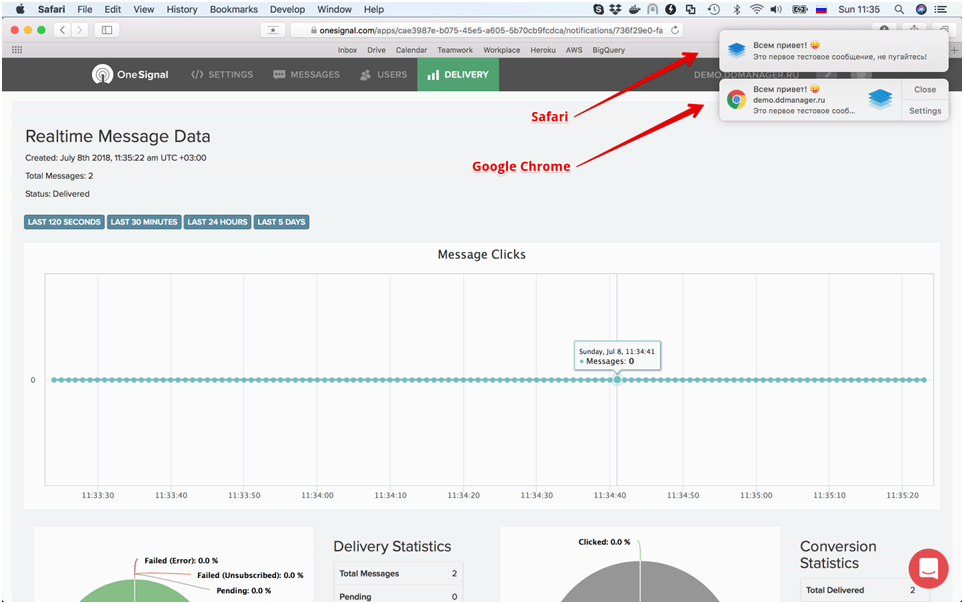Go back in Safari
This screenshot has height=604, width=964.
(x=63, y=30)
